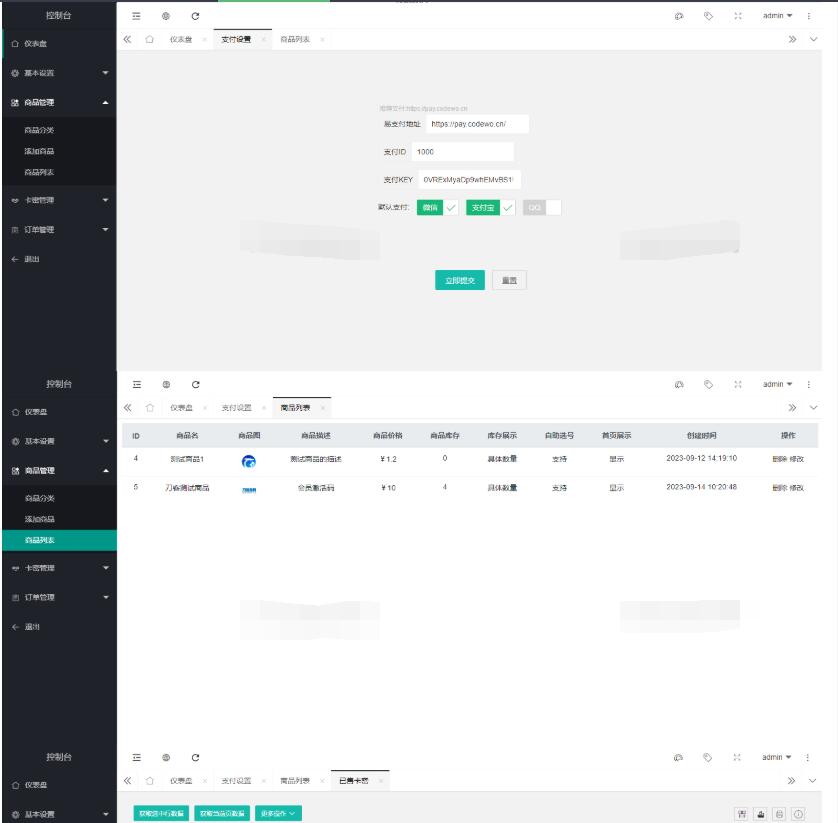838x823 pixels.
Task: Click the image icon for 刀客测试商品
Action: [249, 489]
